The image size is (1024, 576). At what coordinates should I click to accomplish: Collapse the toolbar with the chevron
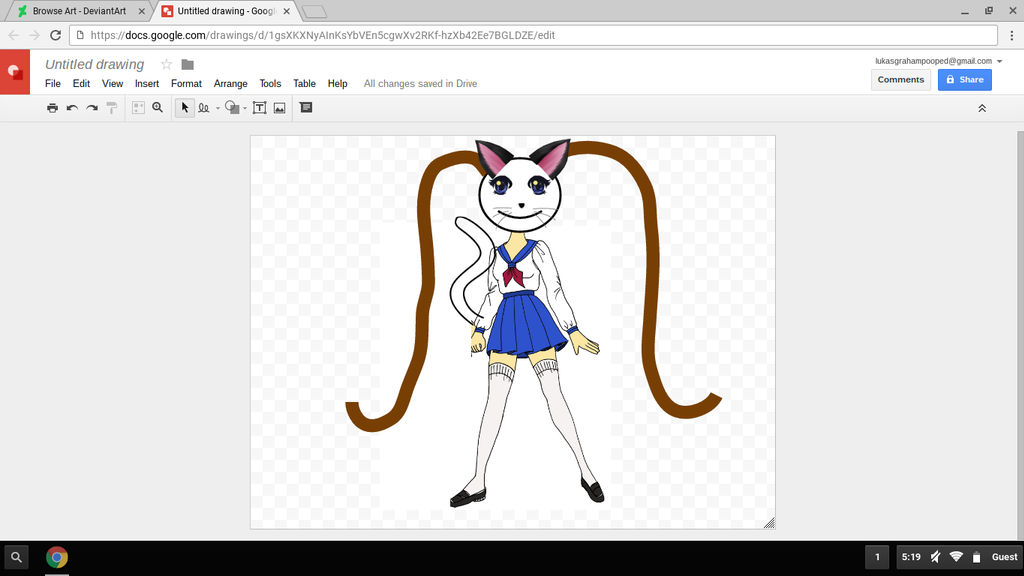click(982, 107)
